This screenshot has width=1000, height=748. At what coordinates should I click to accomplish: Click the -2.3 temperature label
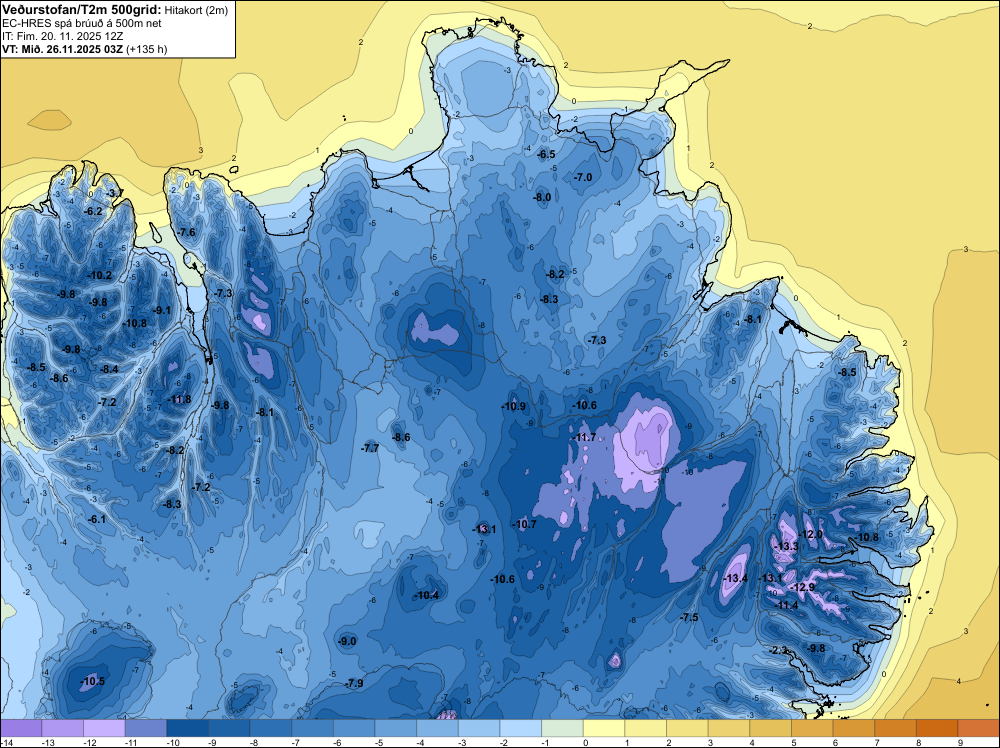pos(777,650)
